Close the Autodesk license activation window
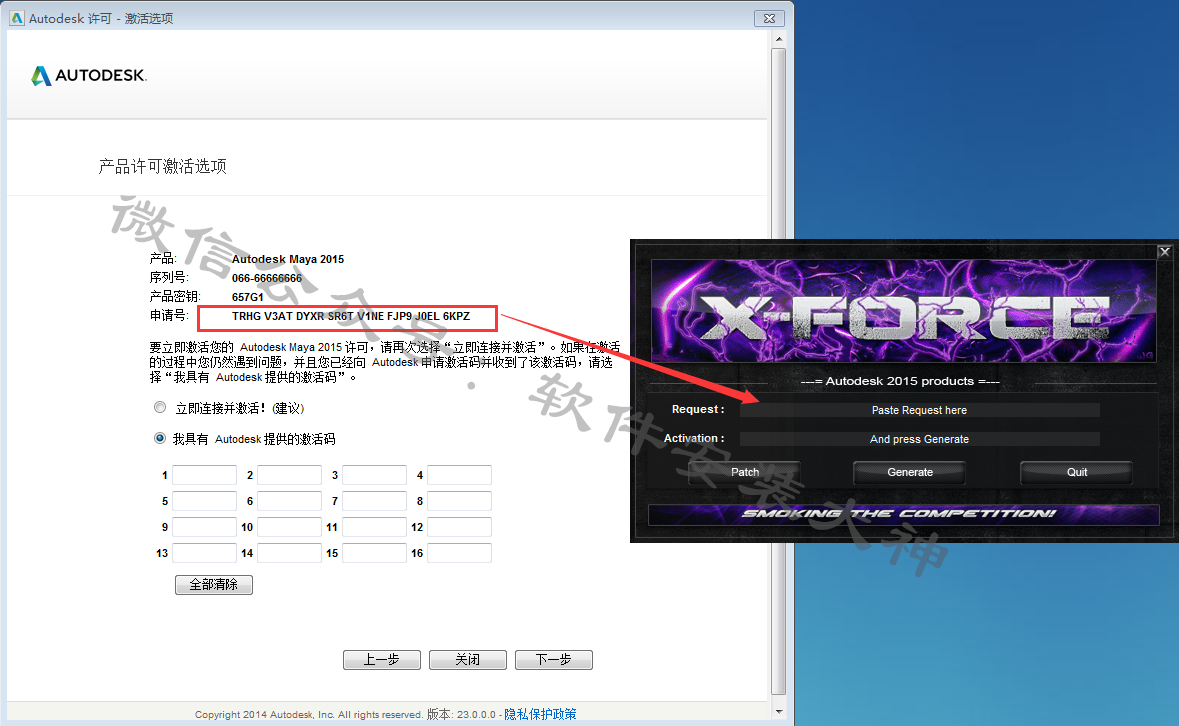This screenshot has width=1179, height=726. tap(769, 18)
